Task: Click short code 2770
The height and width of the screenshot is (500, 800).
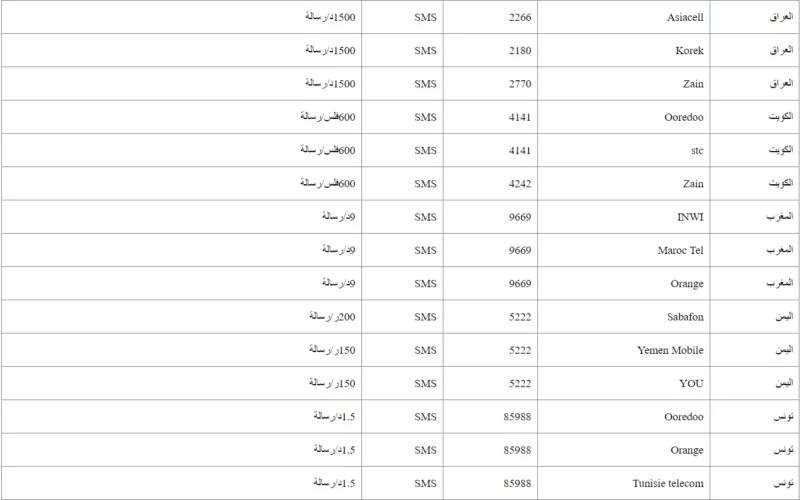Action: tap(518, 83)
